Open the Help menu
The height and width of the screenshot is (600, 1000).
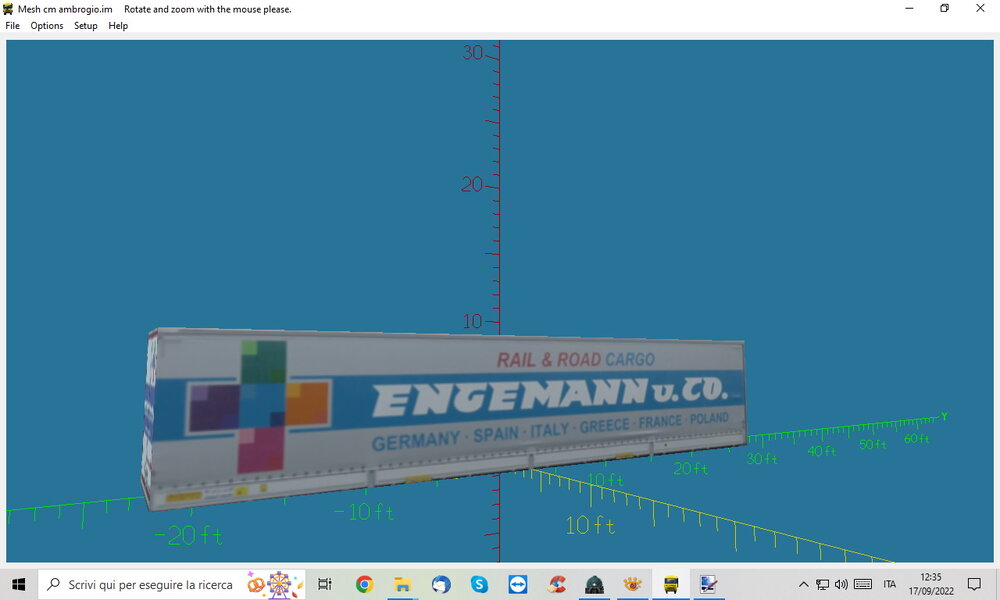(x=118, y=26)
